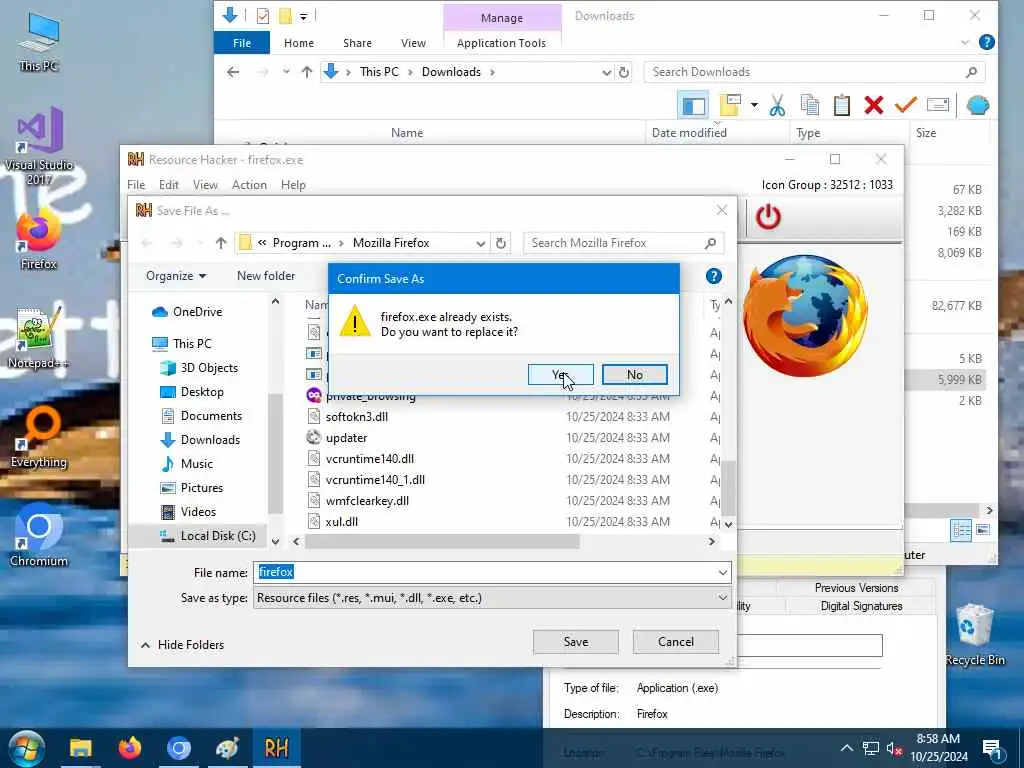Open the Previous Versions properties tab

[x=856, y=588]
